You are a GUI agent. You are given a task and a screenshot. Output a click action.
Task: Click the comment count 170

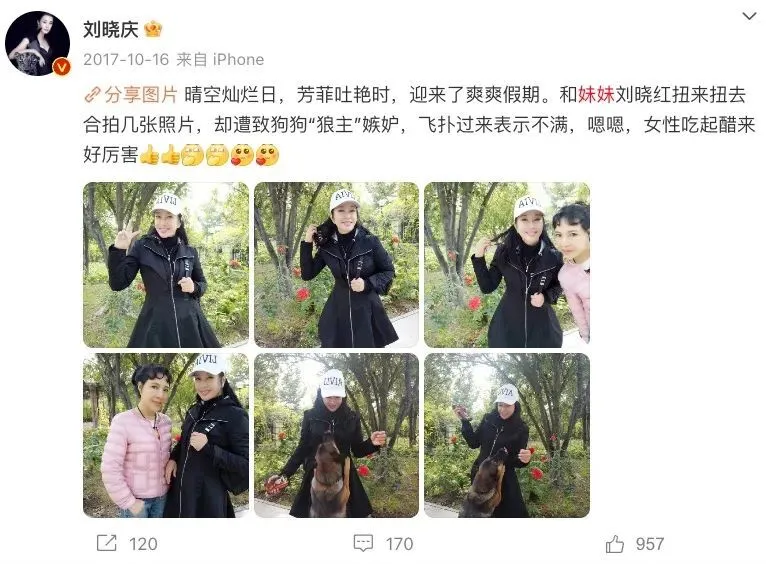click(399, 544)
